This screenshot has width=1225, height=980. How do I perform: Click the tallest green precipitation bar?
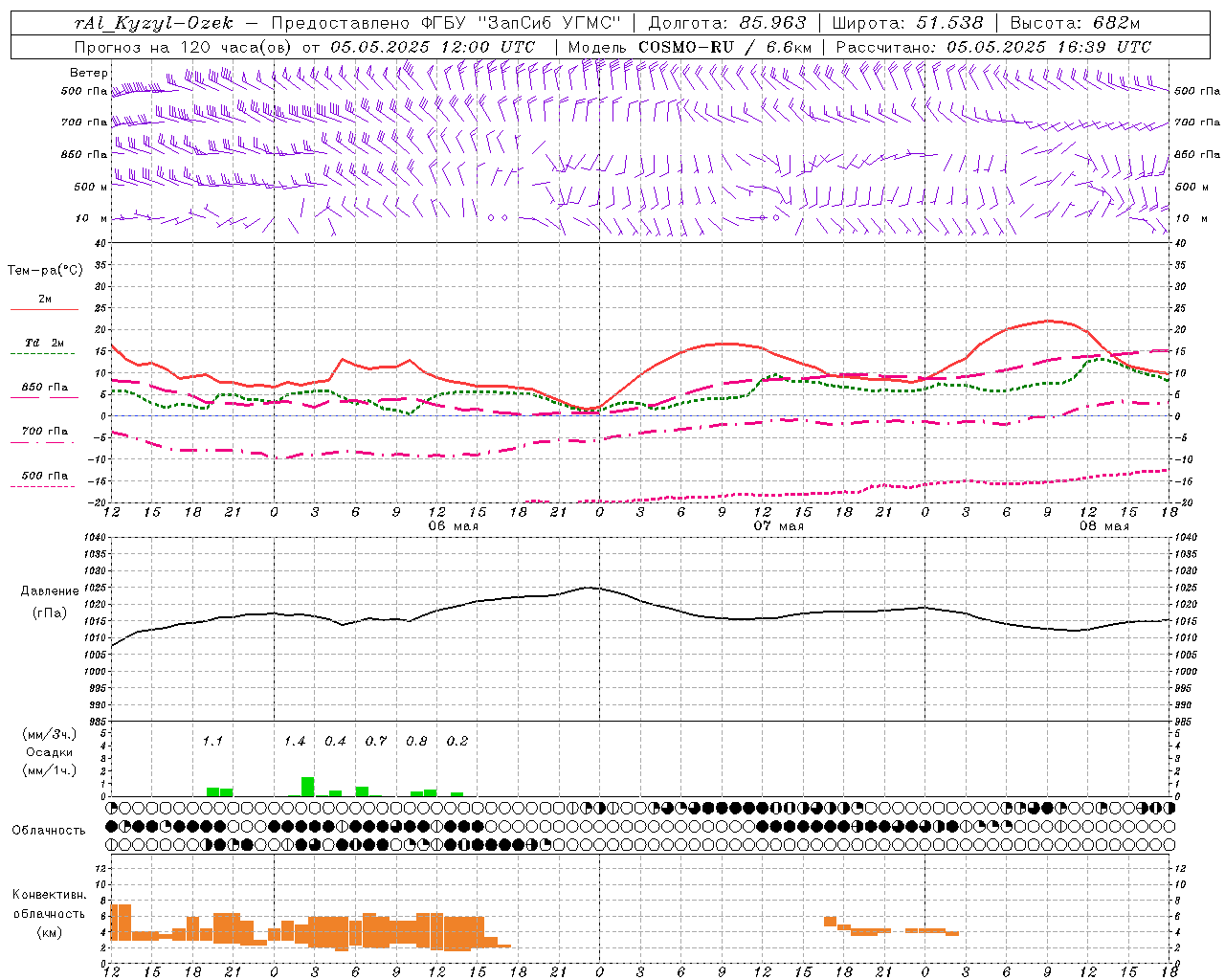tap(308, 787)
